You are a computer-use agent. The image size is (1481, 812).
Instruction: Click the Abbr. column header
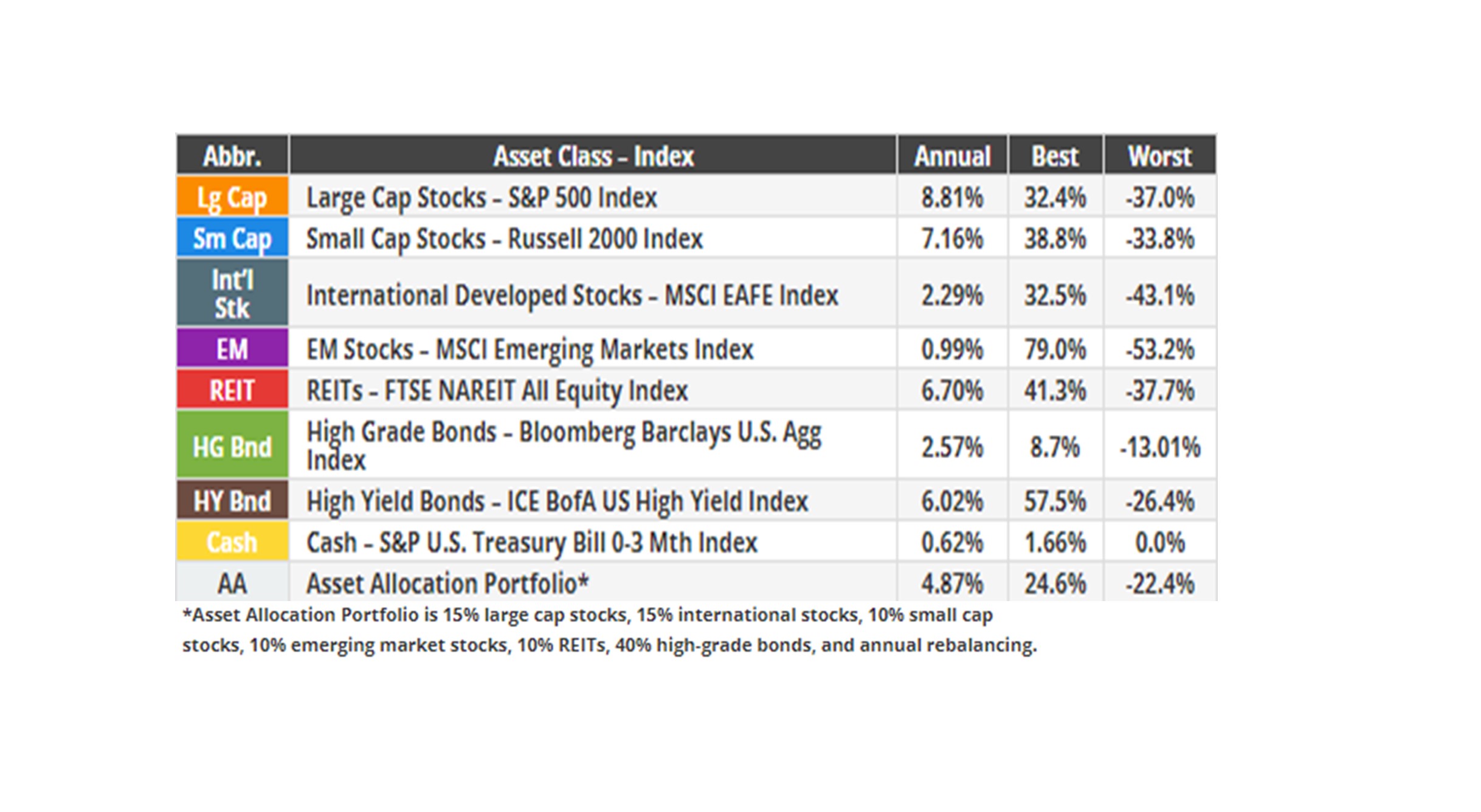pyautogui.click(x=232, y=156)
